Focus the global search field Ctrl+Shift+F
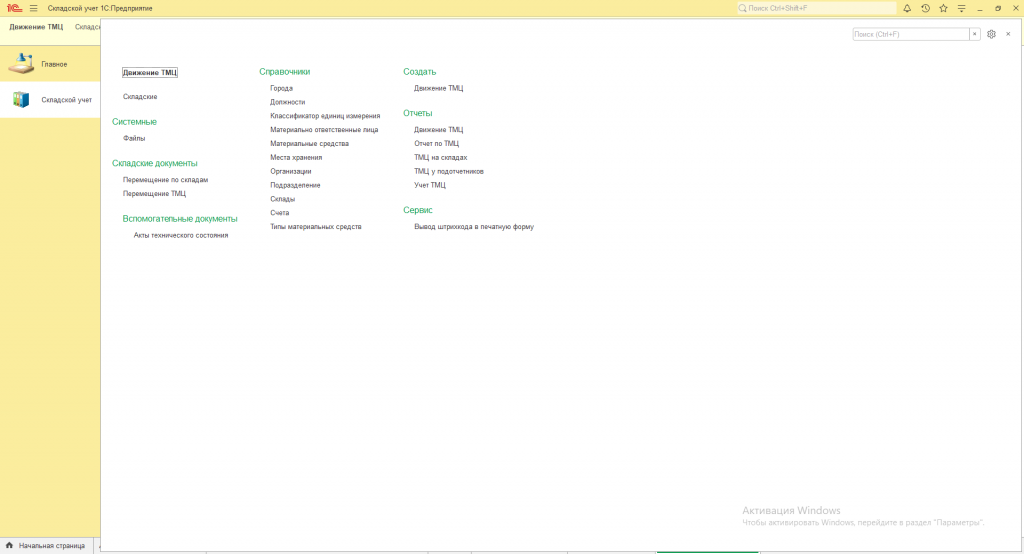The image size is (1024, 554). pyautogui.click(x=816, y=8)
